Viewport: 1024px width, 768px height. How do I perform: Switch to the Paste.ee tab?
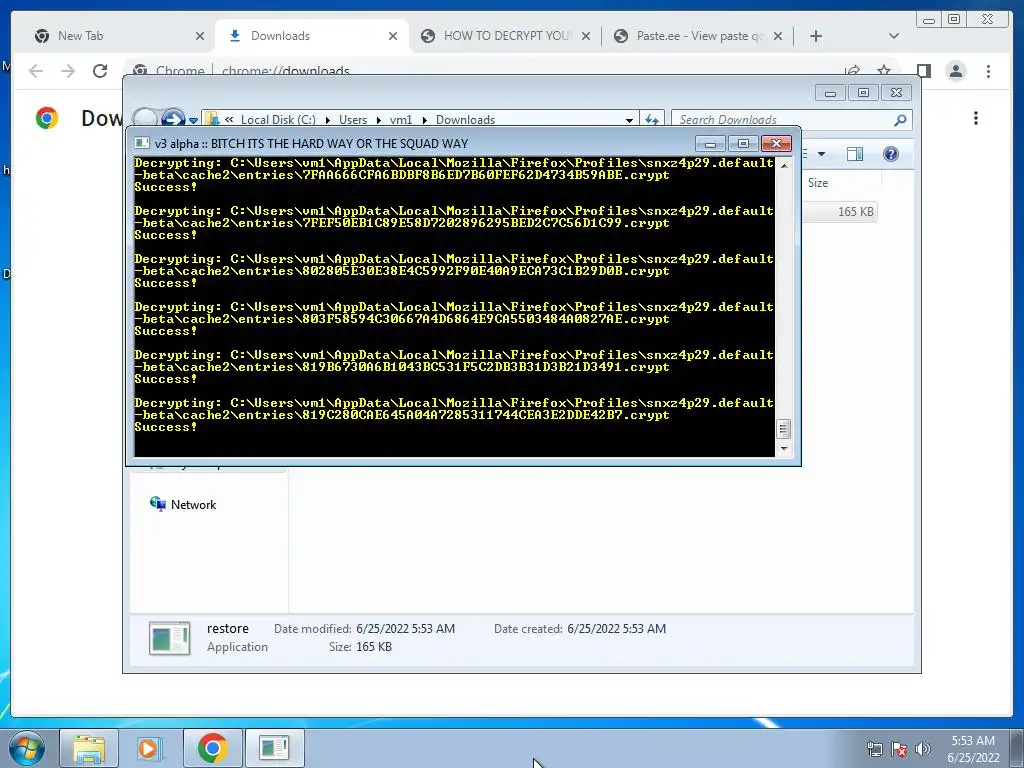click(699, 36)
